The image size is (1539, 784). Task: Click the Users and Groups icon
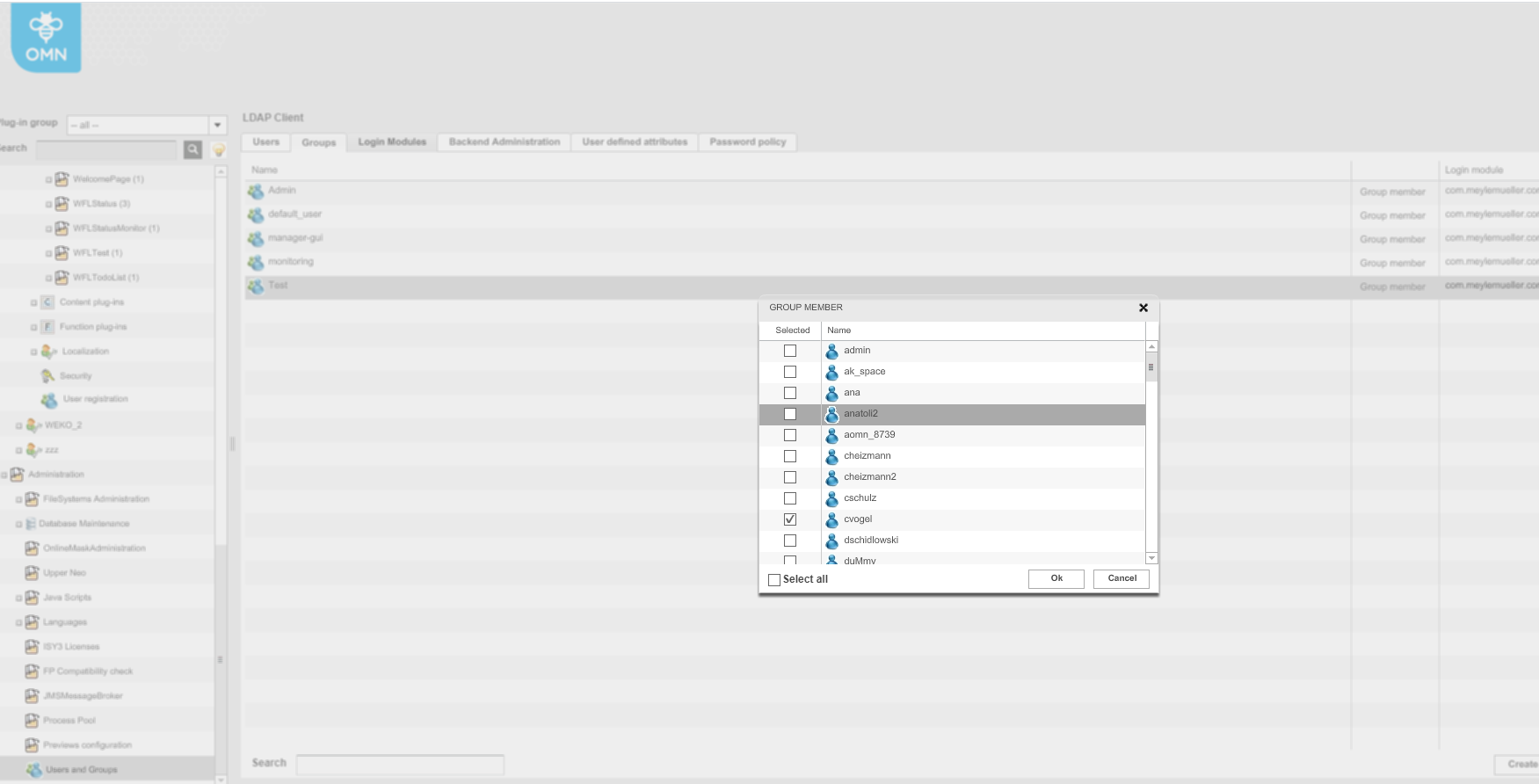tap(33, 770)
